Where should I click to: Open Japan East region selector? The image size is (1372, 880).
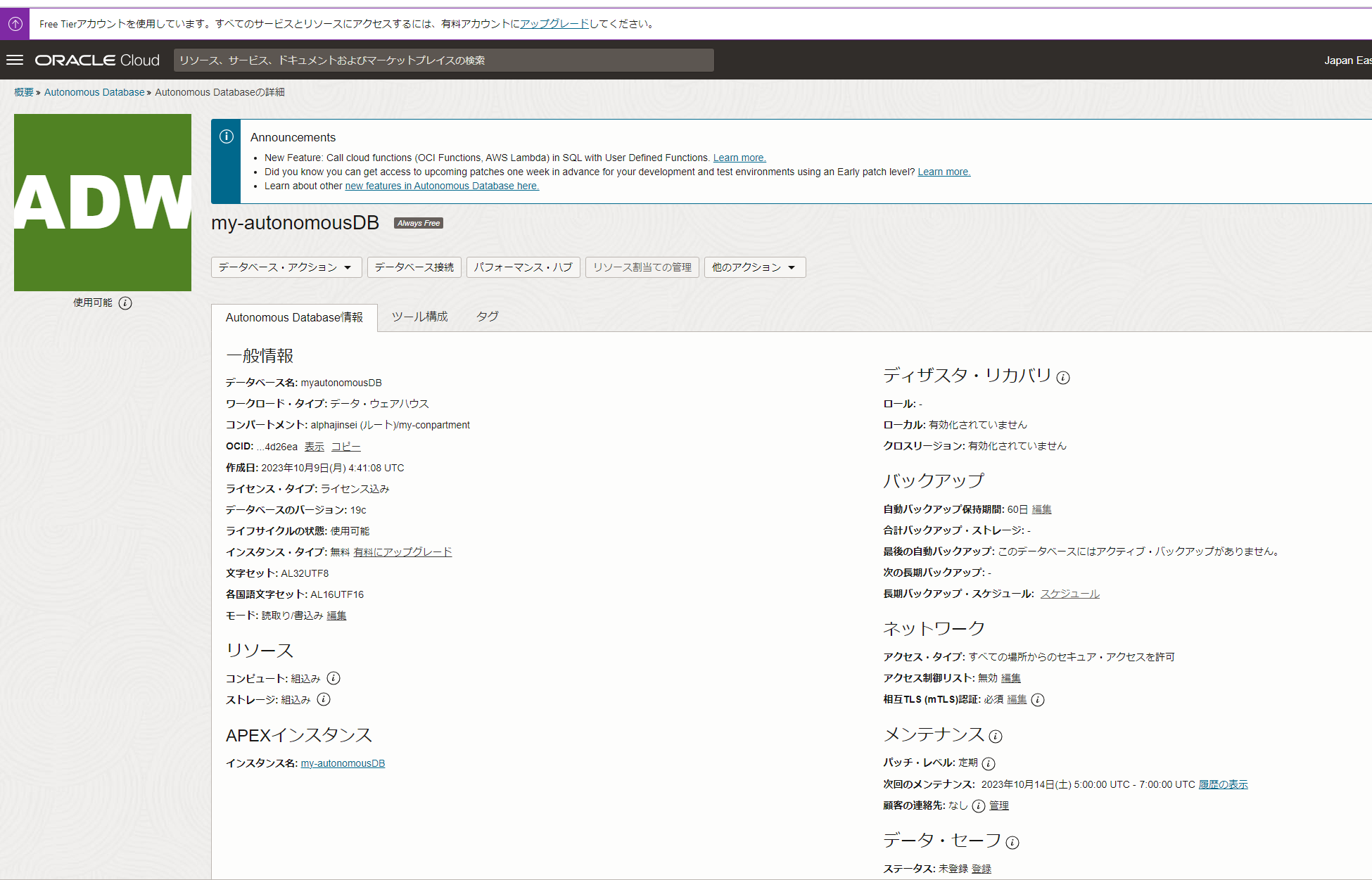tap(1347, 60)
